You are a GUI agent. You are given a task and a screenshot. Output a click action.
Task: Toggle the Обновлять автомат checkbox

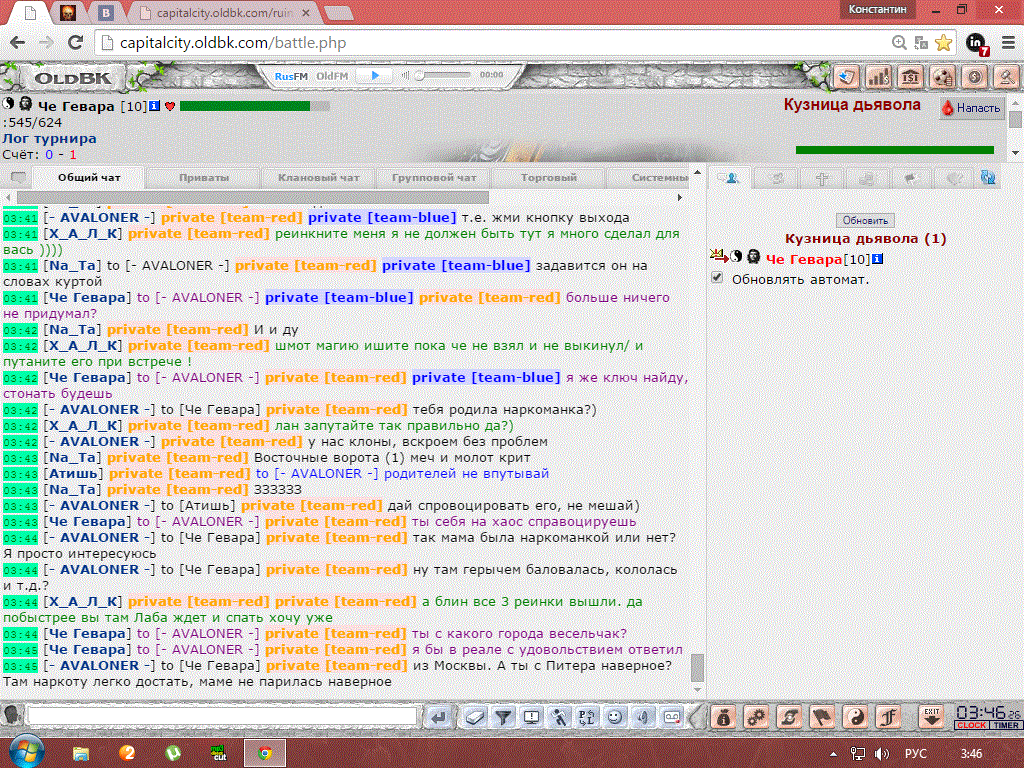[717, 278]
